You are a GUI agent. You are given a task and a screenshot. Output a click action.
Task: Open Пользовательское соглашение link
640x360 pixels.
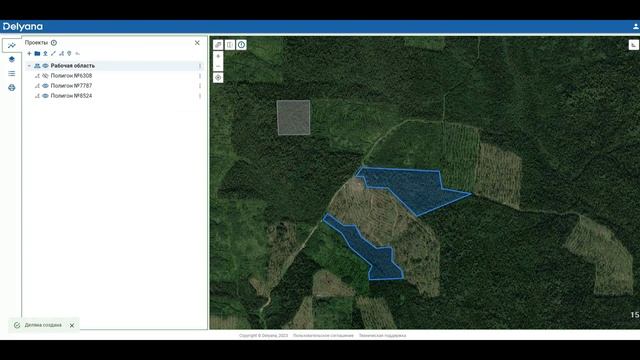[323, 336]
